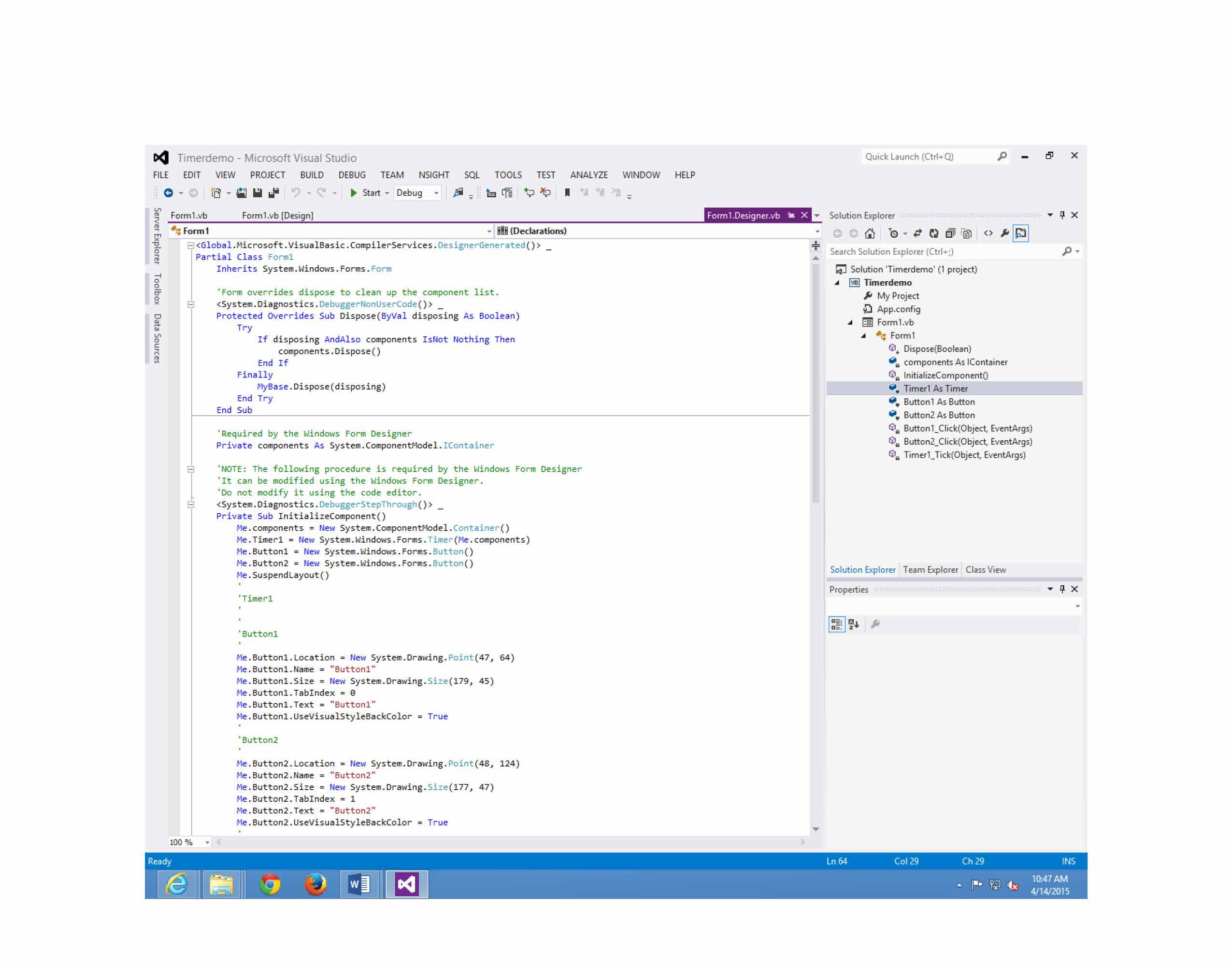Click the Open File toolbar icon
1232x970 pixels.
tap(241, 193)
